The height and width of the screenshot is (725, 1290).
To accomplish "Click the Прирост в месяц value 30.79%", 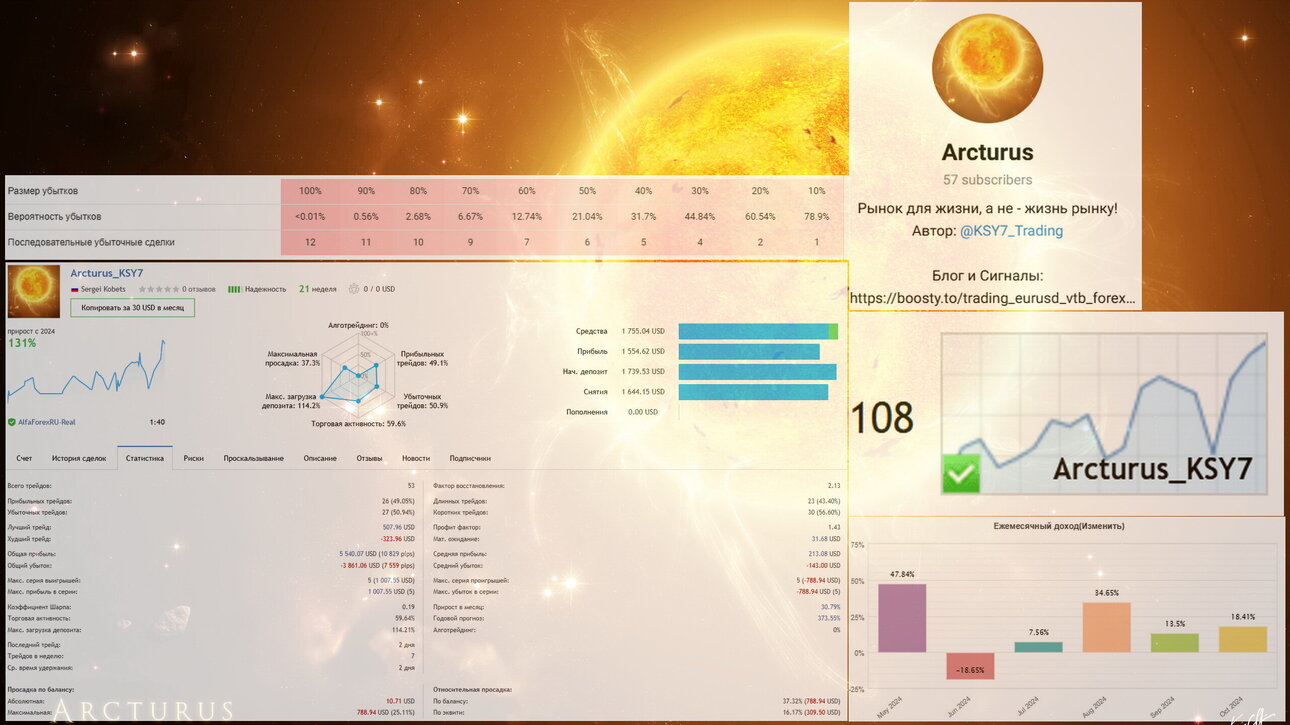I will [x=830, y=607].
